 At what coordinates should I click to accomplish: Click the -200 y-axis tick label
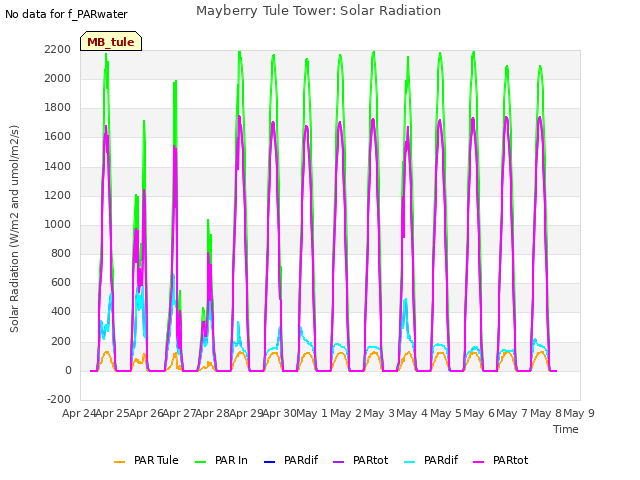[x=59, y=400]
